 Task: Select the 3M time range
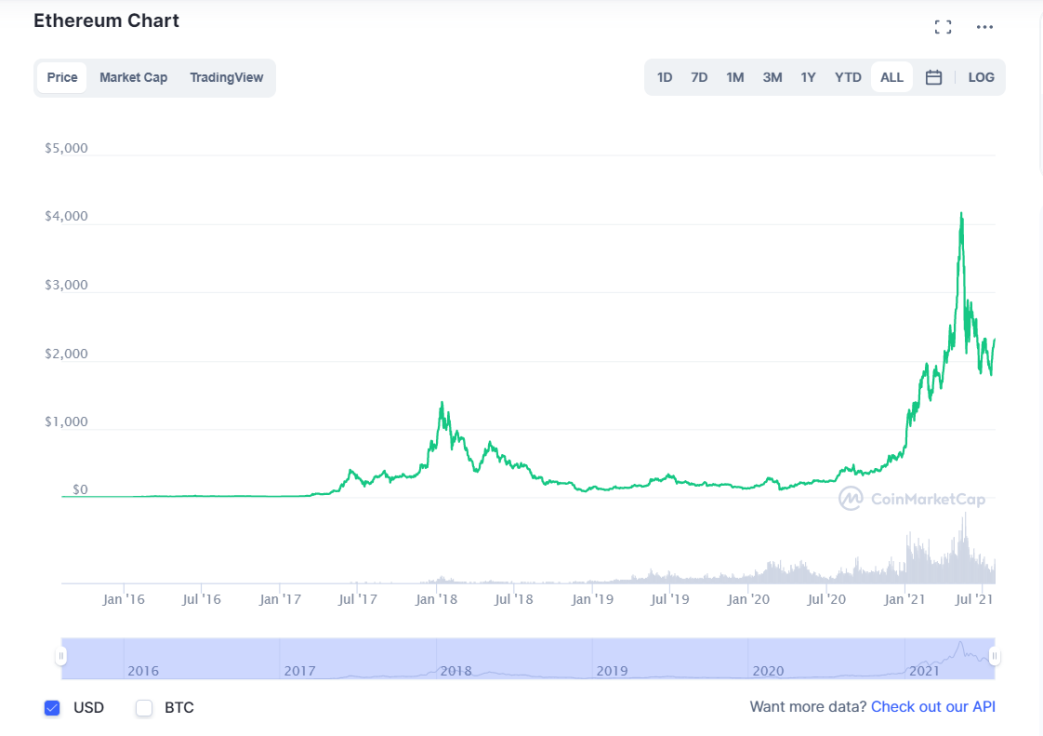pos(772,77)
